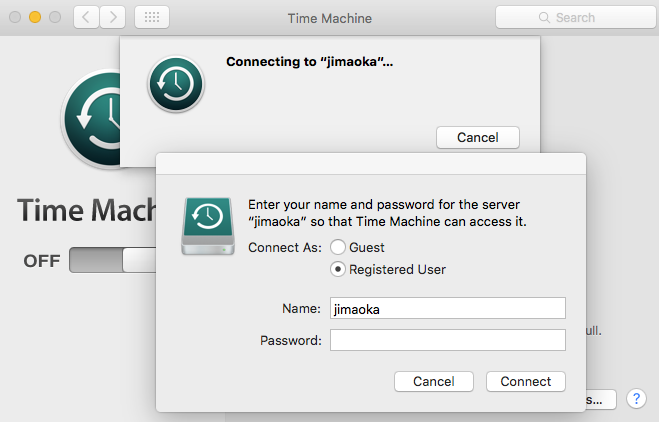659x422 pixels.
Task: Click the back navigation arrow in the toolbar
Action: 87,17
